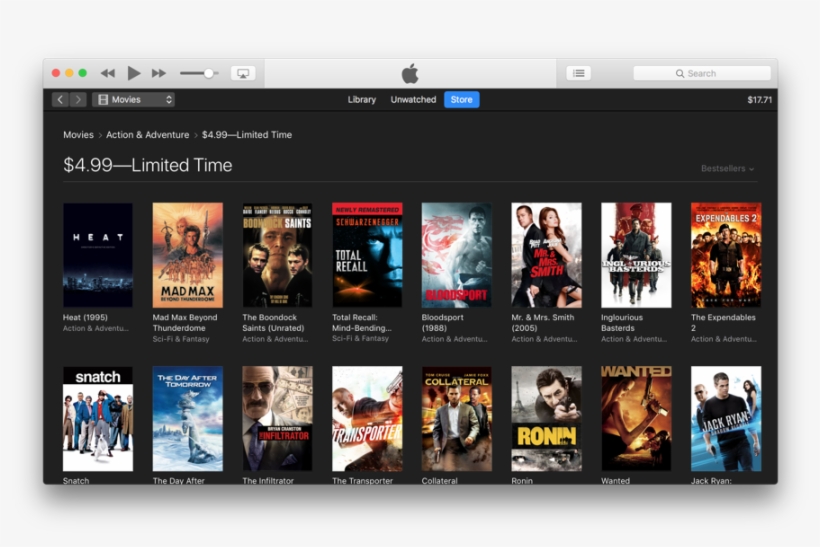Open The Transporter poster
Screen dimensions: 820x547
(x=367, y=419)
